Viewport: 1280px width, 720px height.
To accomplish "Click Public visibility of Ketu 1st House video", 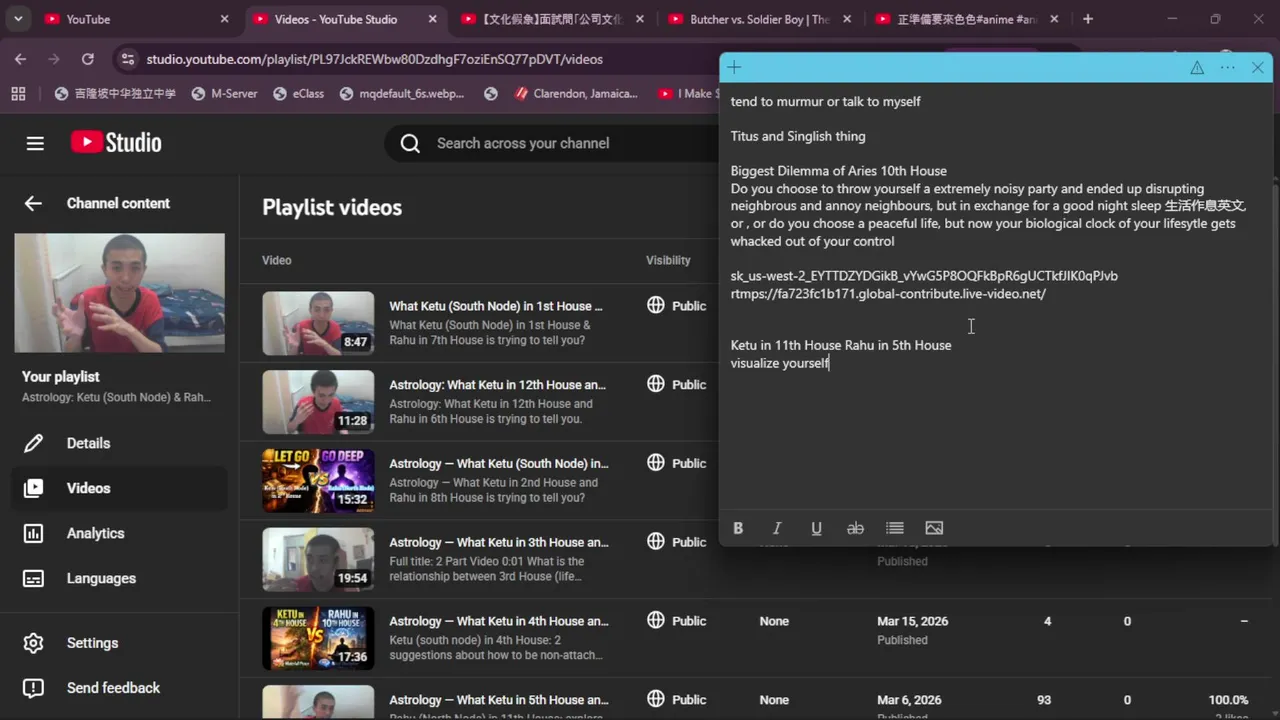I will tap(676, 306).
